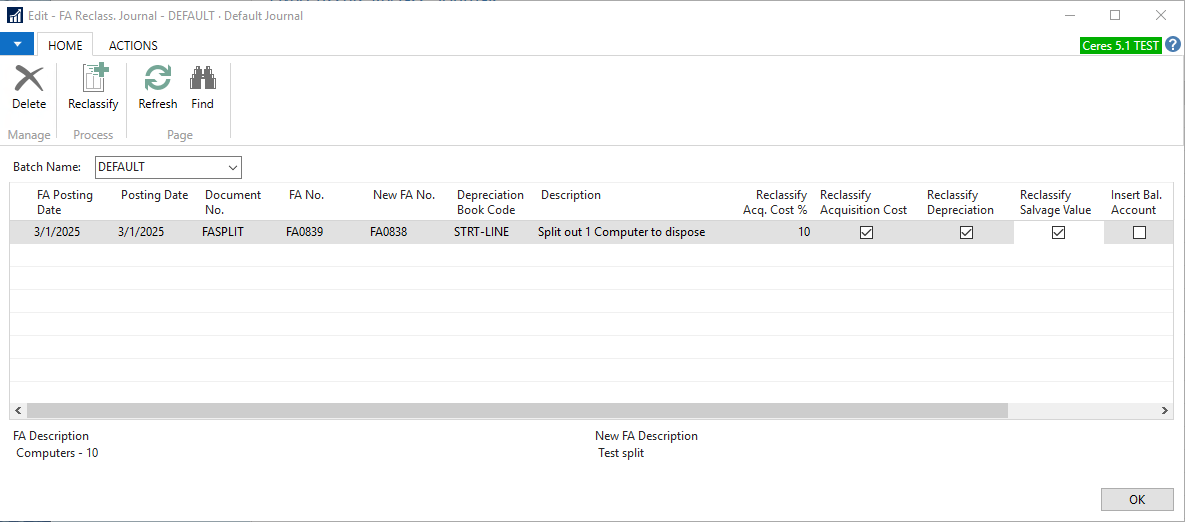The width and height of the screenshot is (1185, 522).
Task: Select the Description cell in first row
Action: pyautogui.click(x=621, y=232)
